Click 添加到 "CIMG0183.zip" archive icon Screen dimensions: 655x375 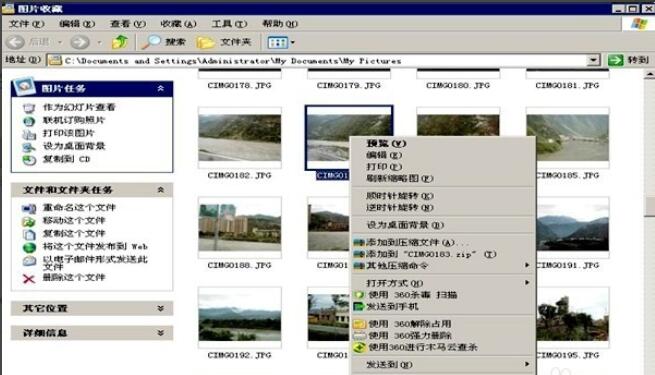click(359, 254)
